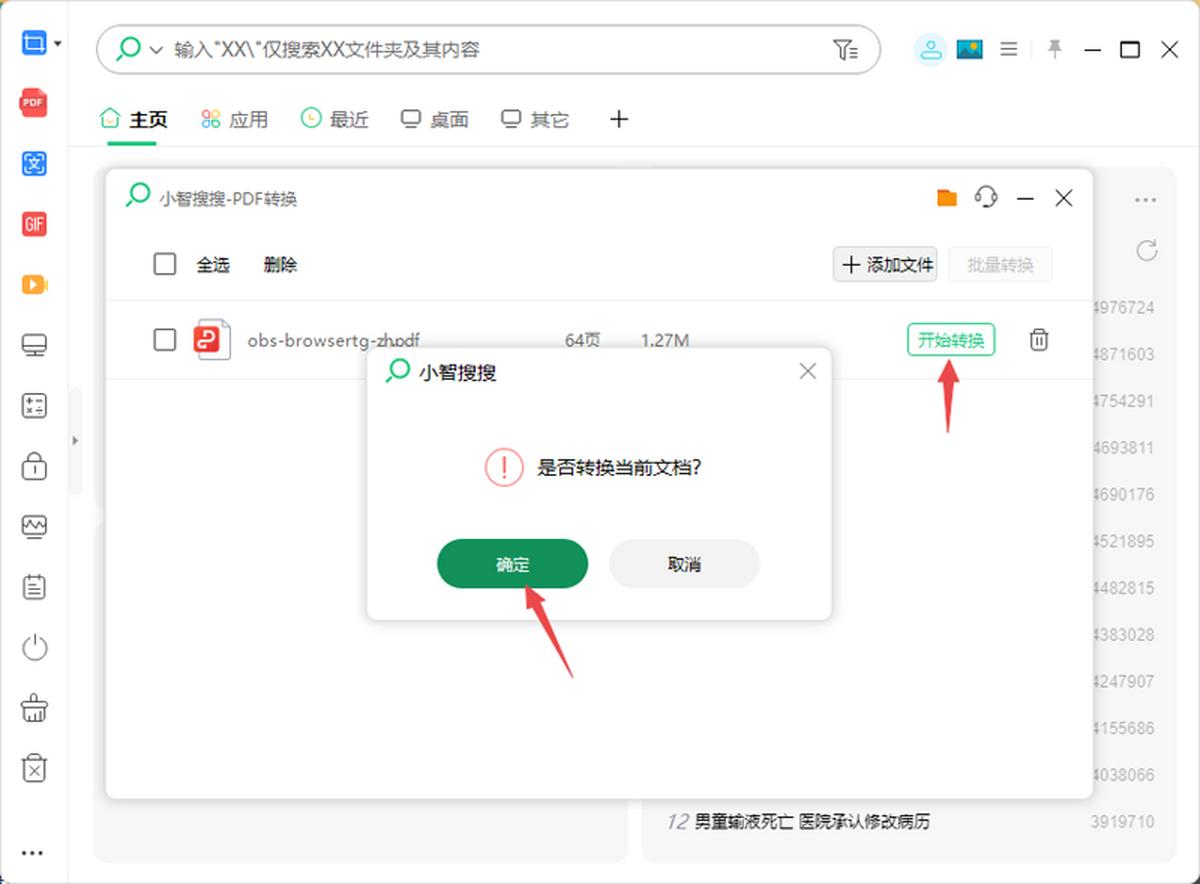The image size is (1200, 884).
Task: Open the user account avatar
Action: tap(931, 49)
